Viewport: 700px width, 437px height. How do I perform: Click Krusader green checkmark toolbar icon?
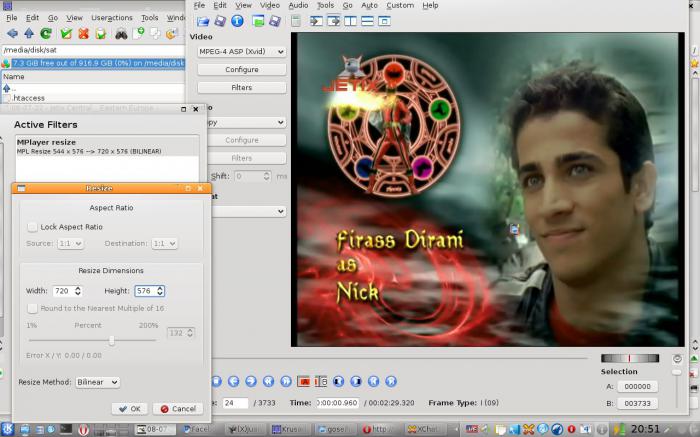(x=66, y=33)
